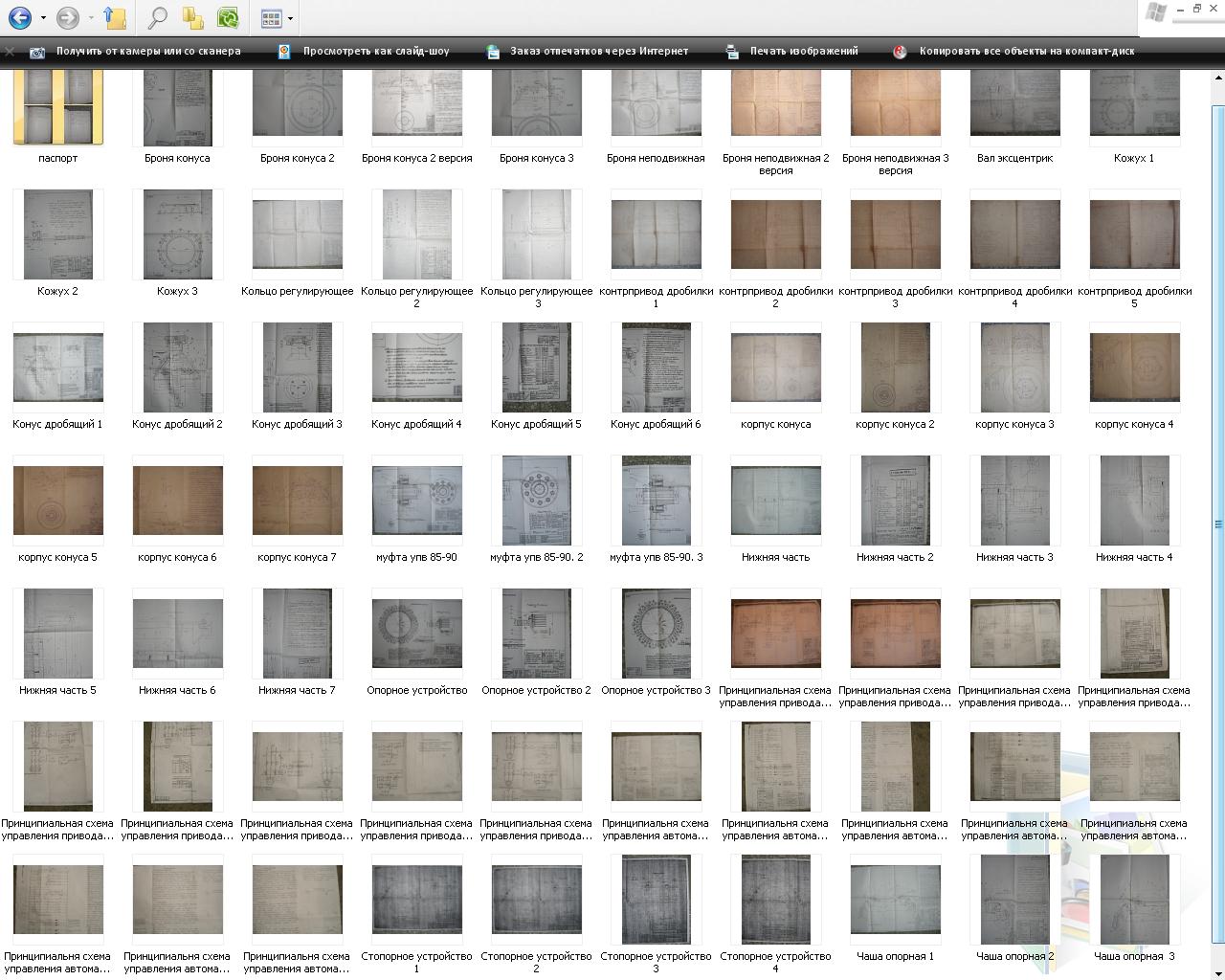Select the 'корпус конуса 2' thumbnail
This screenshot has height=980, width=1225.
coord(895,367)
